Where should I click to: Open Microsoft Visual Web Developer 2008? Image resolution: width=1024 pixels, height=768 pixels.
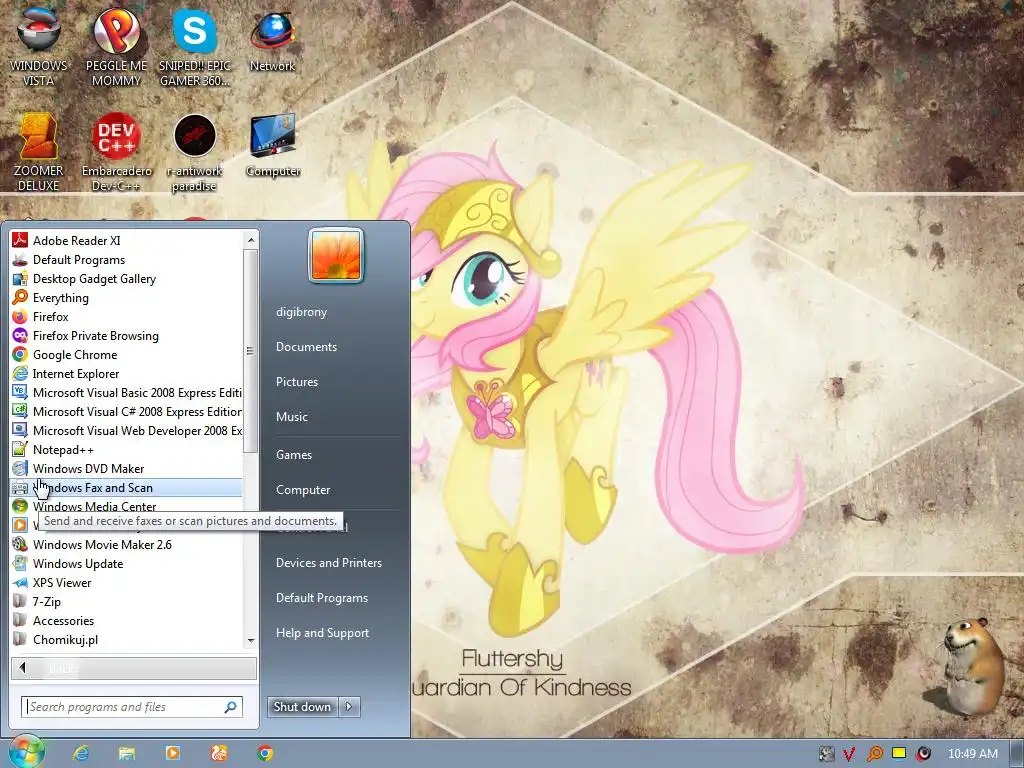coord(125,430)
